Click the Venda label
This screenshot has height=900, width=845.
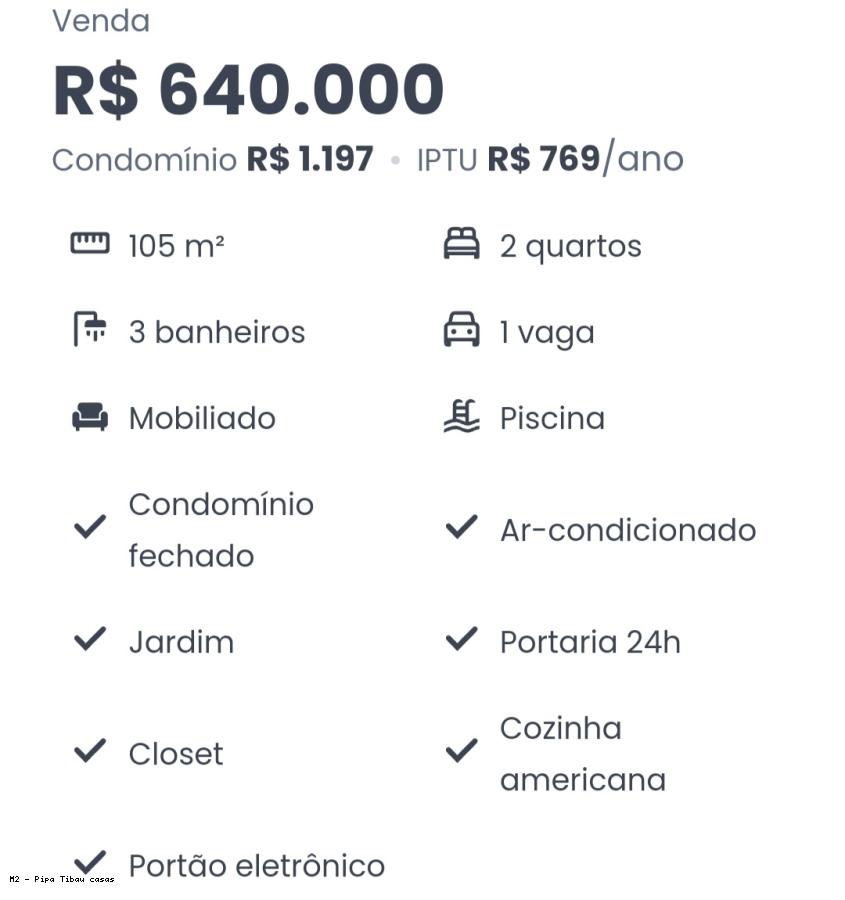[x=101, y=21]
